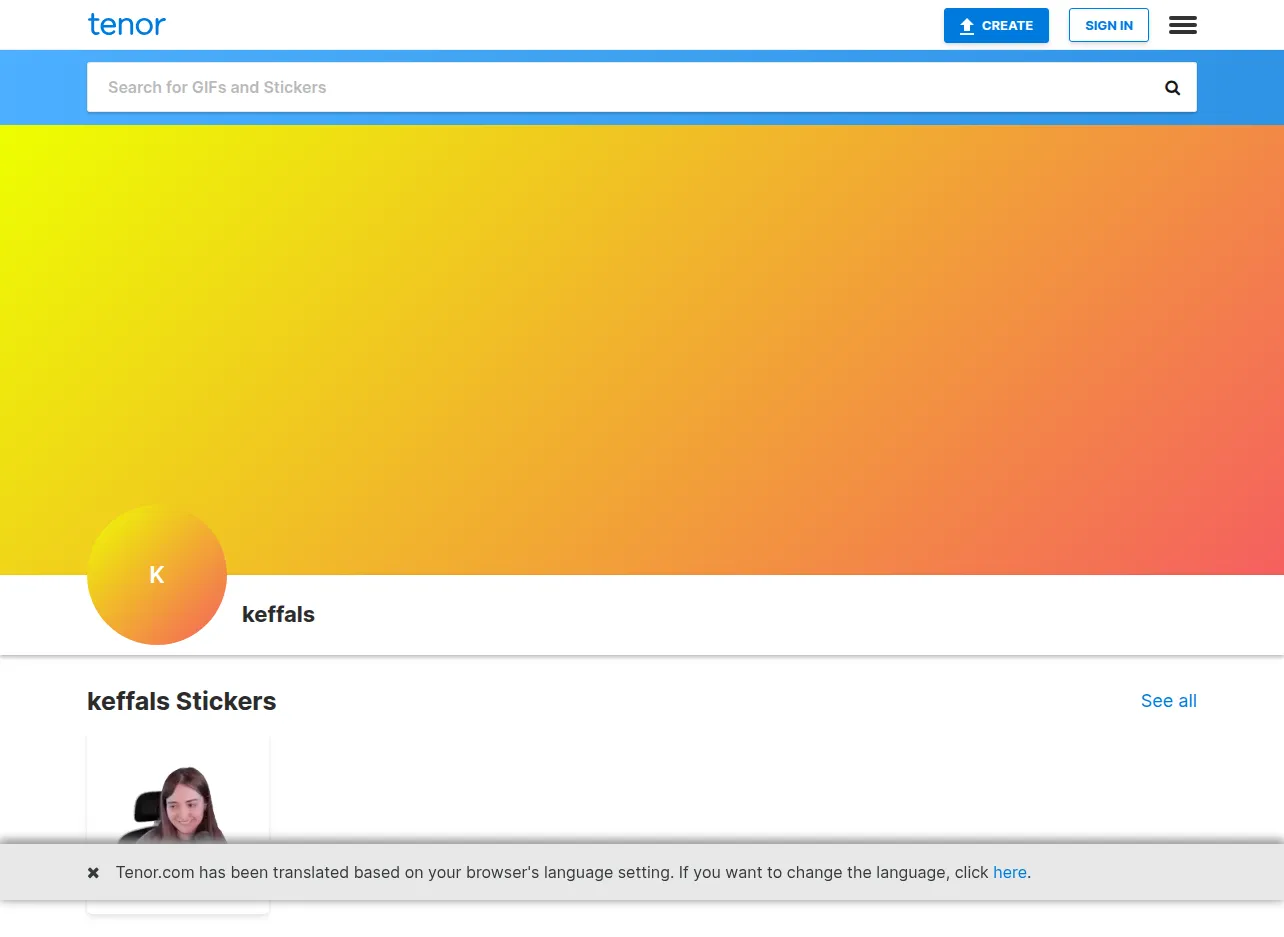Follow the 'here' language link
Viewport: 1284px width, 937px height.
click(x=1010, y=873)
